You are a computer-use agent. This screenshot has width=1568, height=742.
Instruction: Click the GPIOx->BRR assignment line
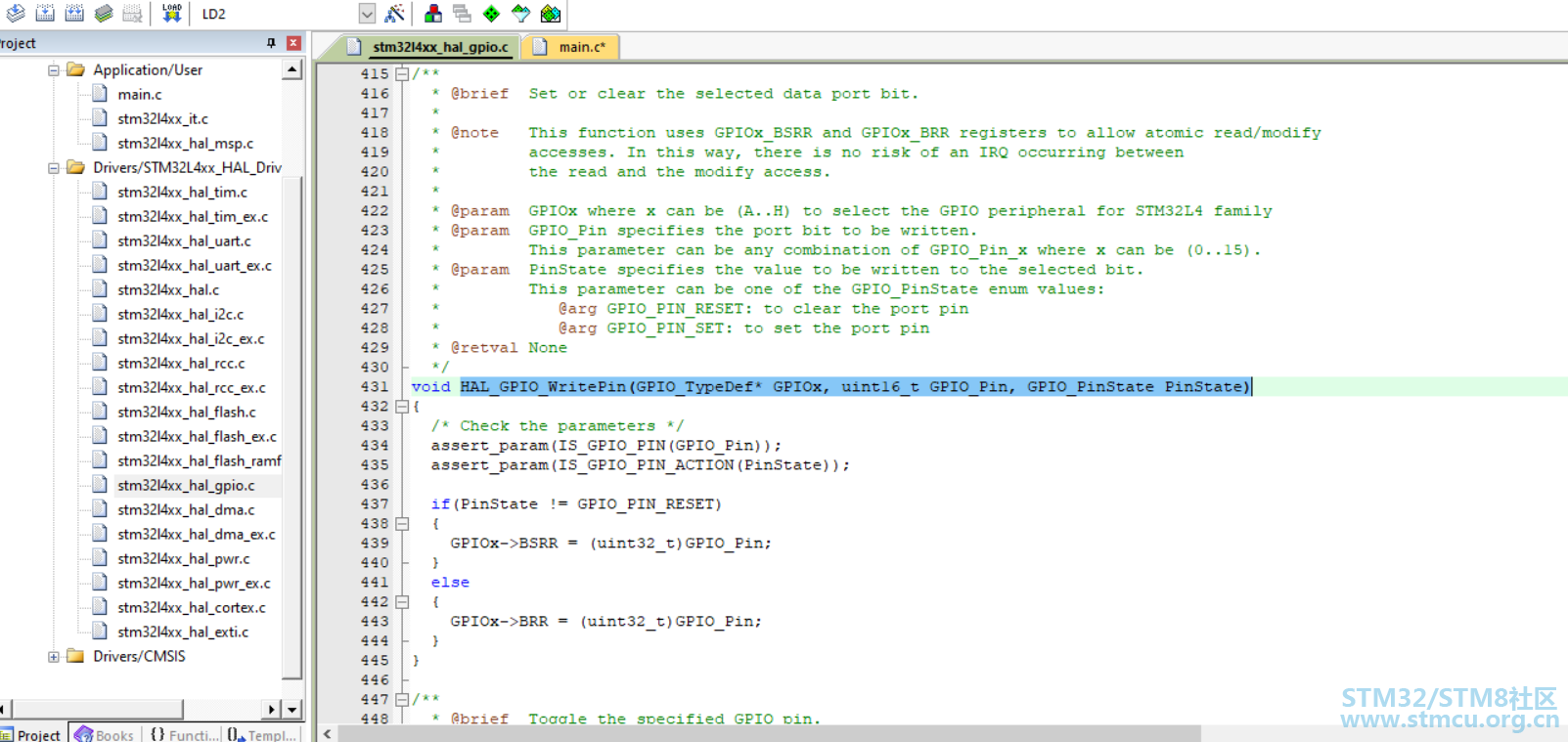605,622
